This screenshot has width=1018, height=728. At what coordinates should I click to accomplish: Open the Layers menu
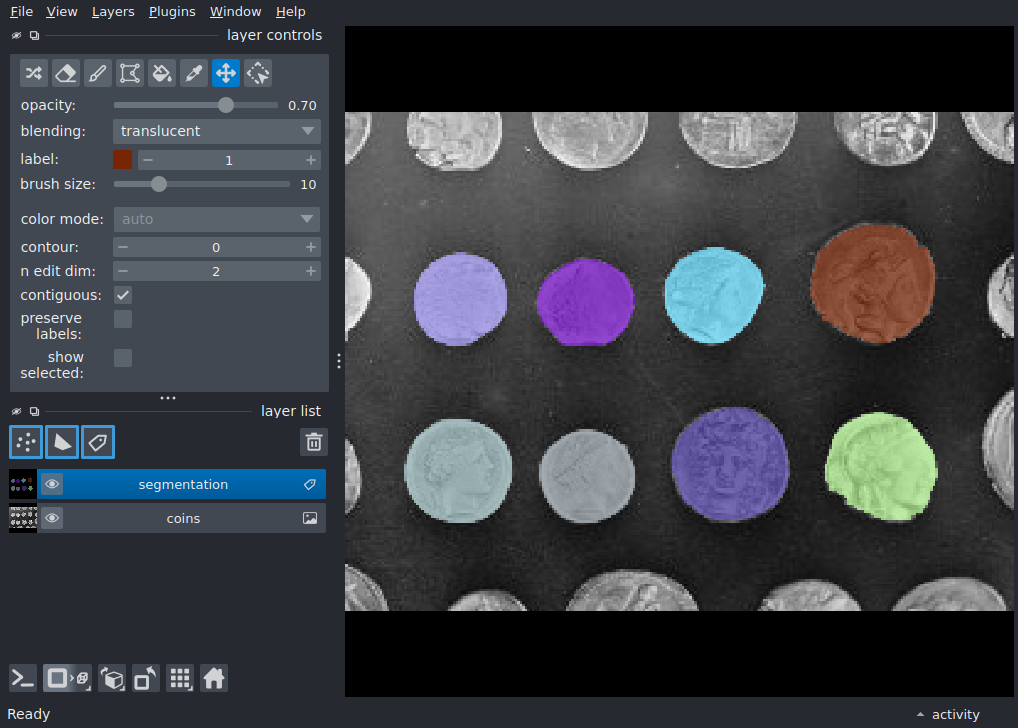point(113,12)
